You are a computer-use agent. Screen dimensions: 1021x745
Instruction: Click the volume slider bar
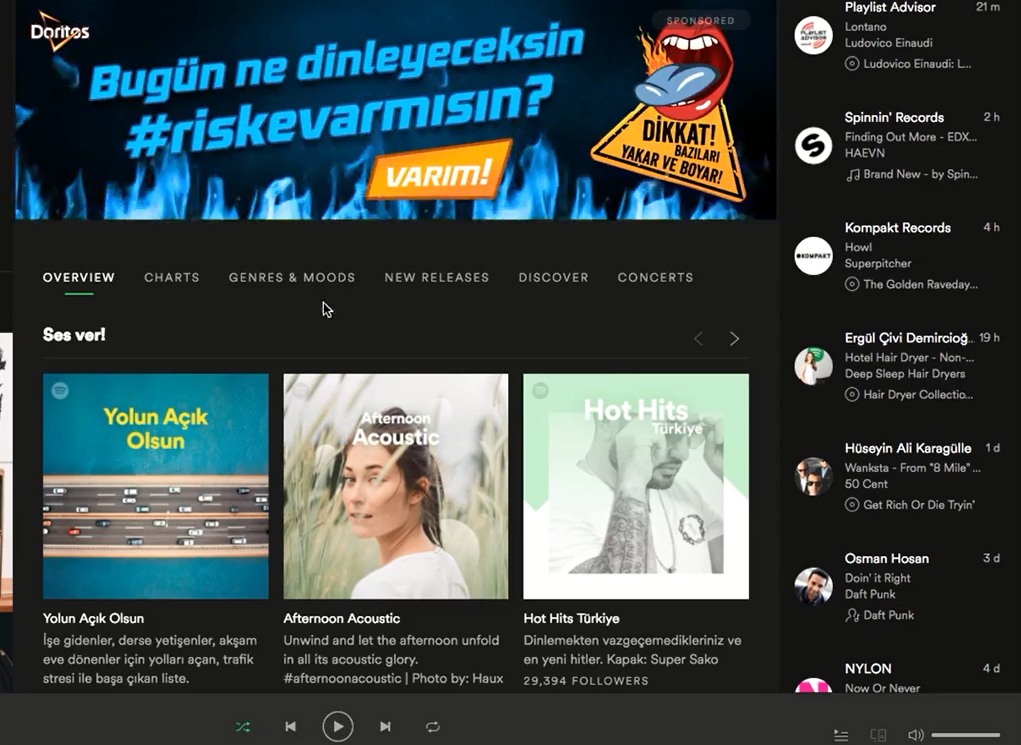coord(965,735)
